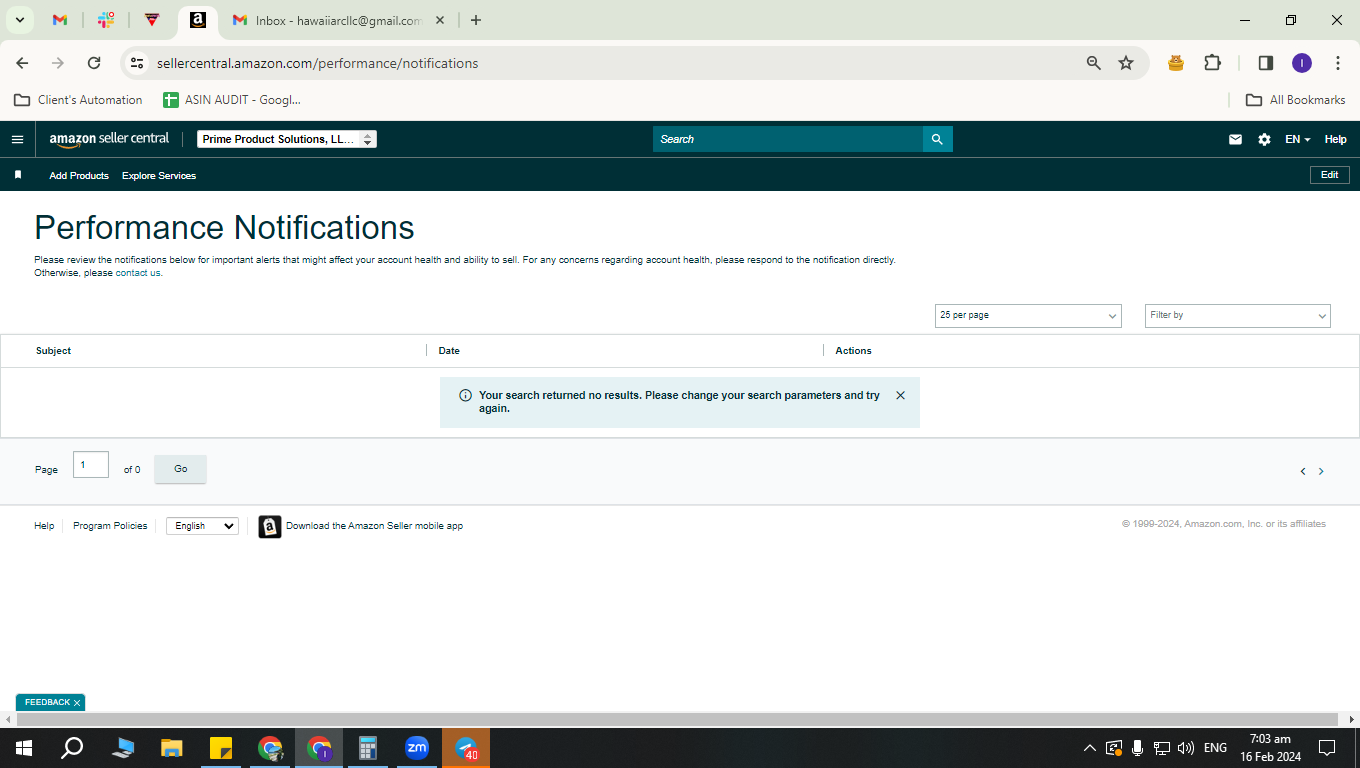The height and width of the screenshot is (768, 1360).
Task: Open the Help link in header
Action: pyautogui.click(x=1336, y=139)
